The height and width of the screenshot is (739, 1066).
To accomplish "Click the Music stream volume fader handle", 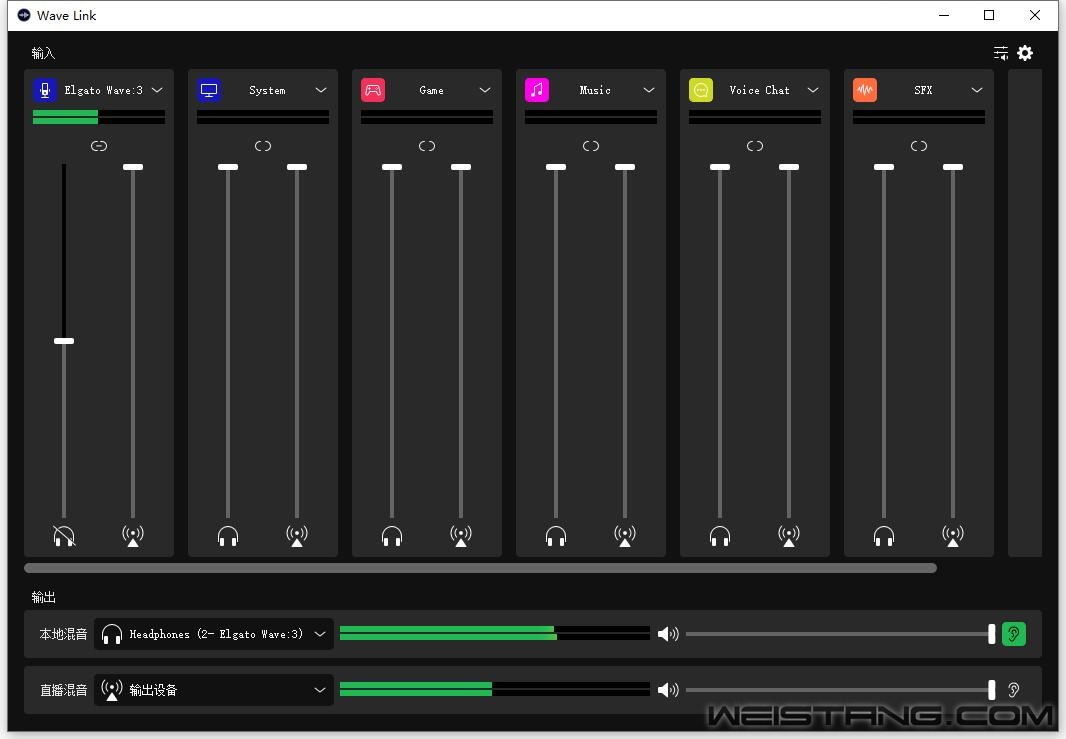I will [625, 167].
